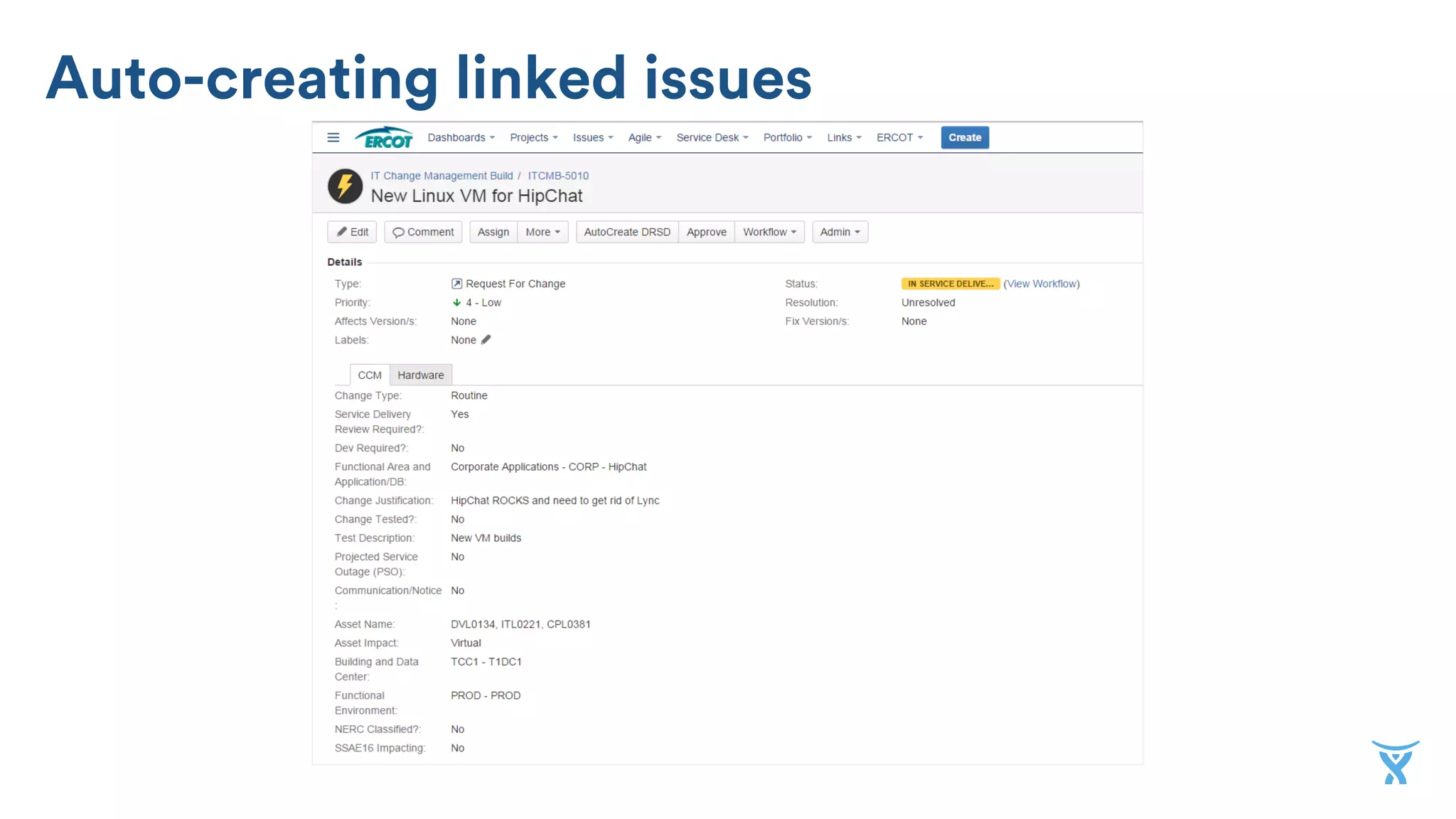This screenshot has height=819, width=1456.
Task: Click the HipChat ROCKS change justification text
Action: click(x=555, y=500)
